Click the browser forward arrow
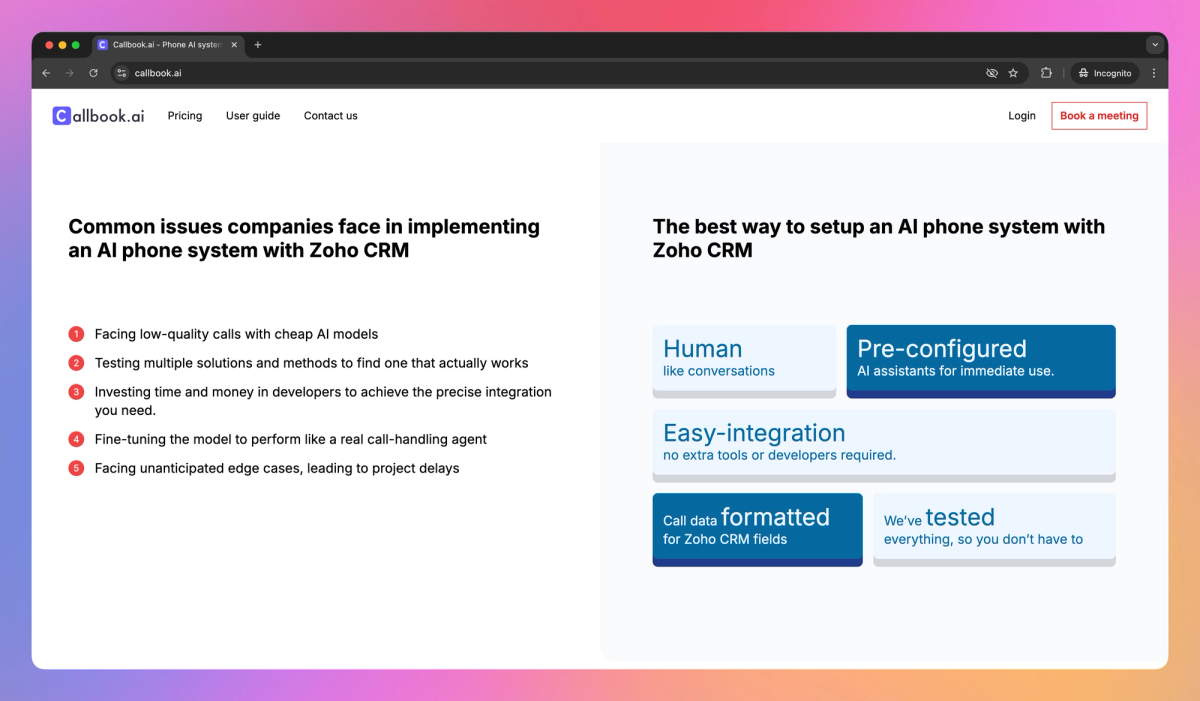Screen dimensions: 1200x701 click(x=70, y=73)
